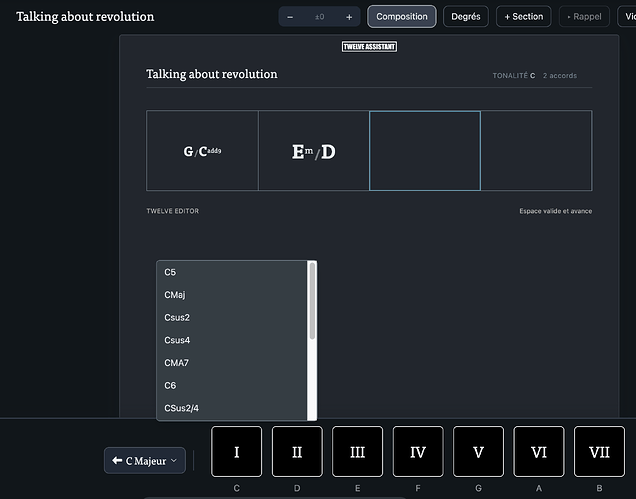Click the TONALITÉ C label

pos(514,76)
